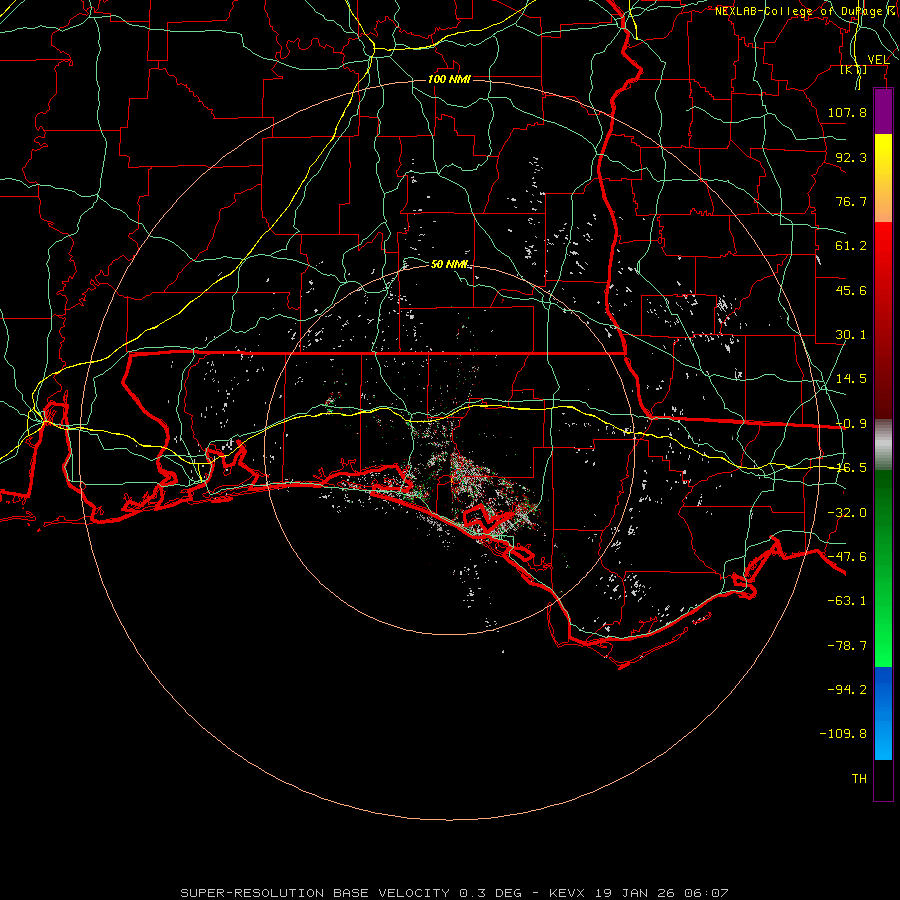Click the -47.6 velocity scale value
Image resolution: width=900 pixels, height=900 pixels.
[x=847, y=557]
